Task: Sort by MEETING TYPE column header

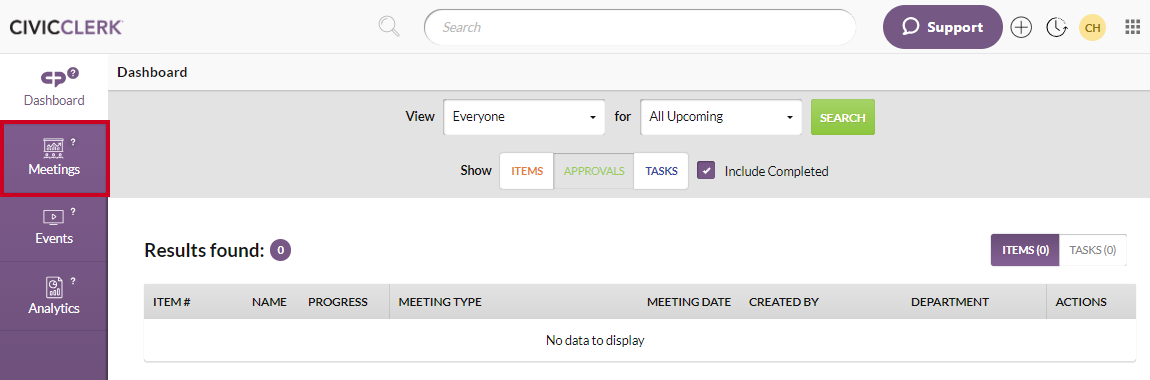Action: pyautogui.click(x=440, y=302)
